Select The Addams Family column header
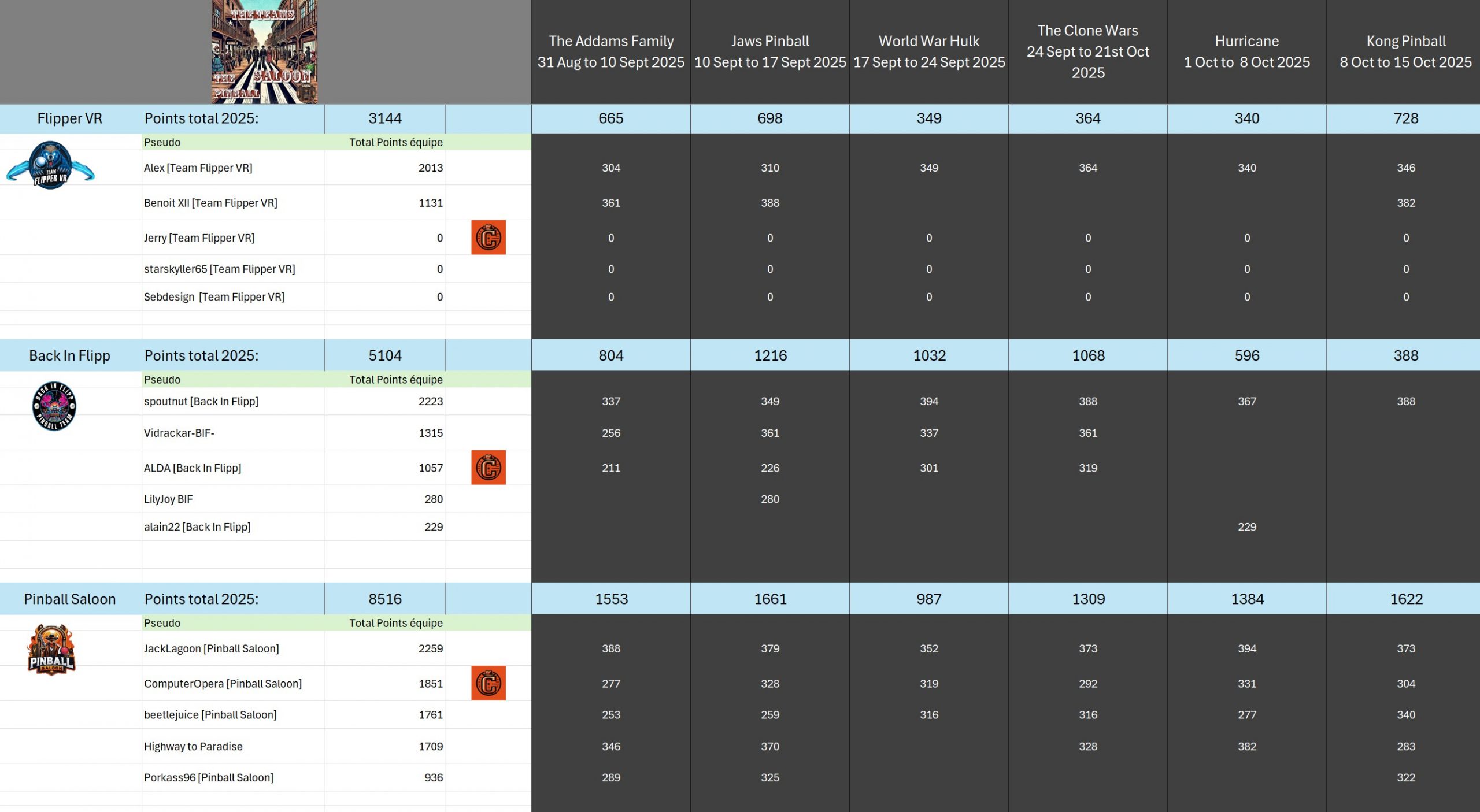The image size is (1480, 812). pos(611,52)
